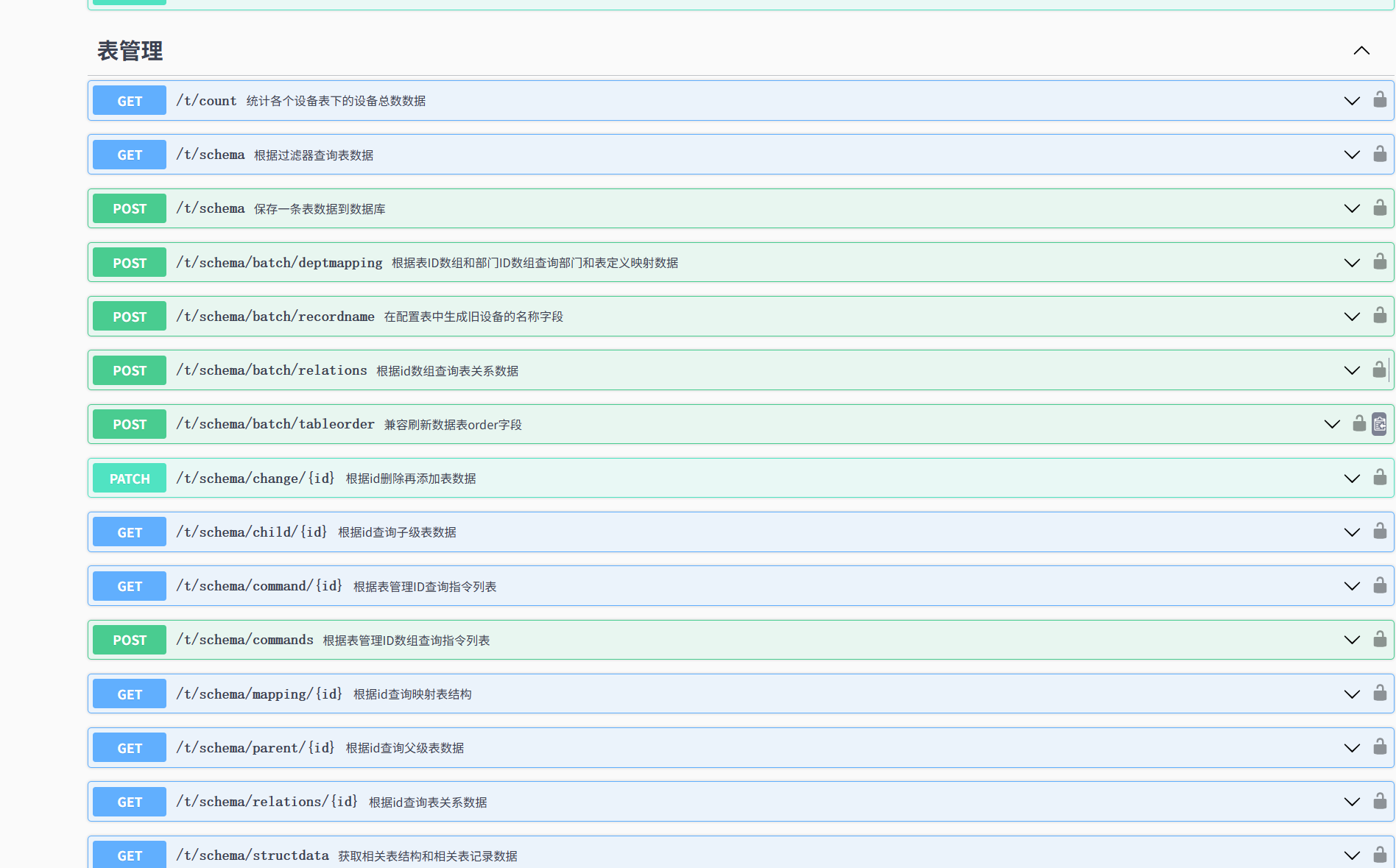1396x868 pixels.
Task: Click lock icon for GET /t/schema row
Action: (x=1380, y=155)
